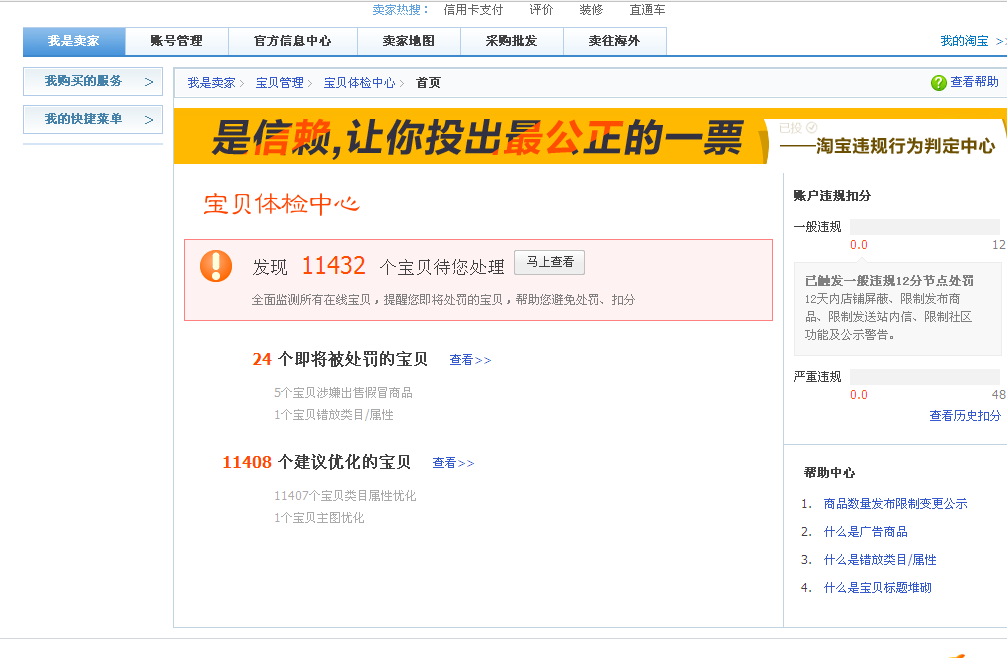Image resolution: width=1007 pixels, height=658 pixels.
Task: Click the 严重违规 score progress bar
Action: point(925,377)
